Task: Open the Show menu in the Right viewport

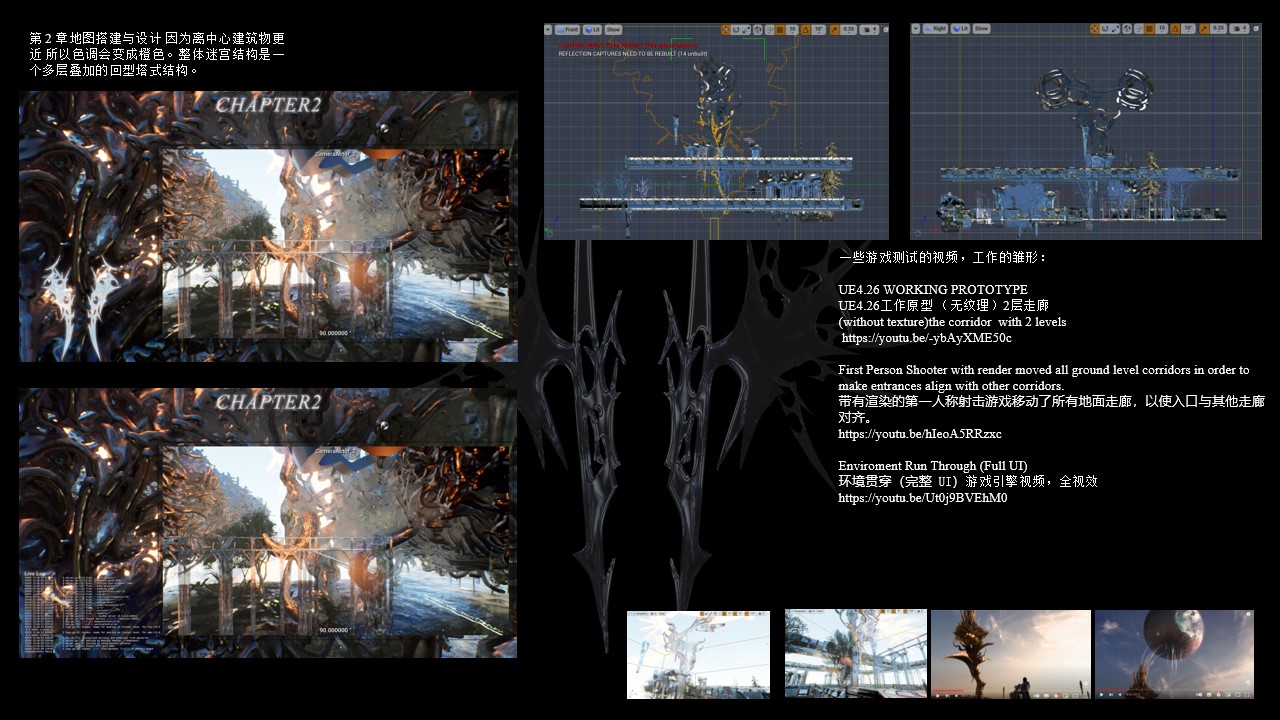Action: 981,29
